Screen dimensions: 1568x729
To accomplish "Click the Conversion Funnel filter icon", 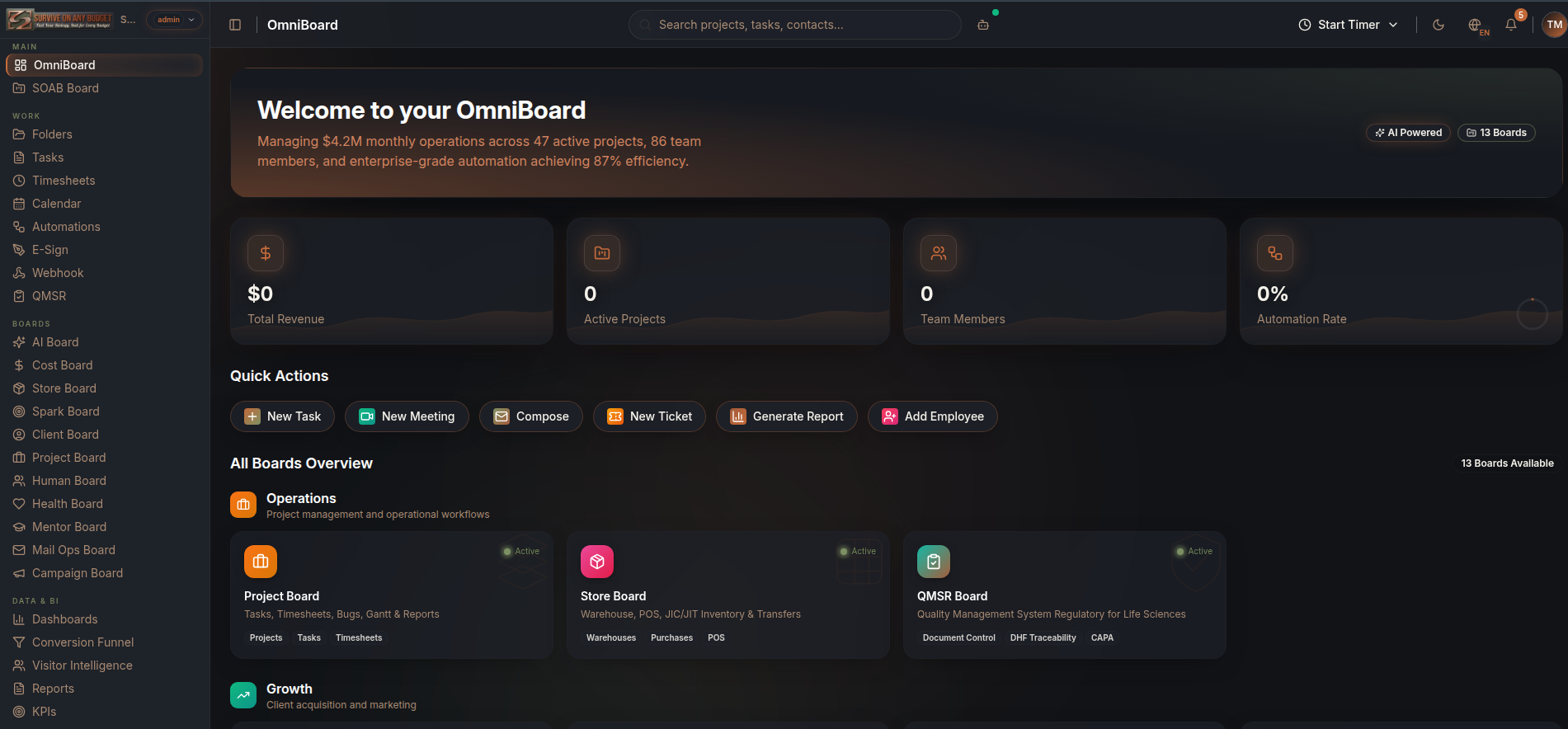I will [19, 642].
